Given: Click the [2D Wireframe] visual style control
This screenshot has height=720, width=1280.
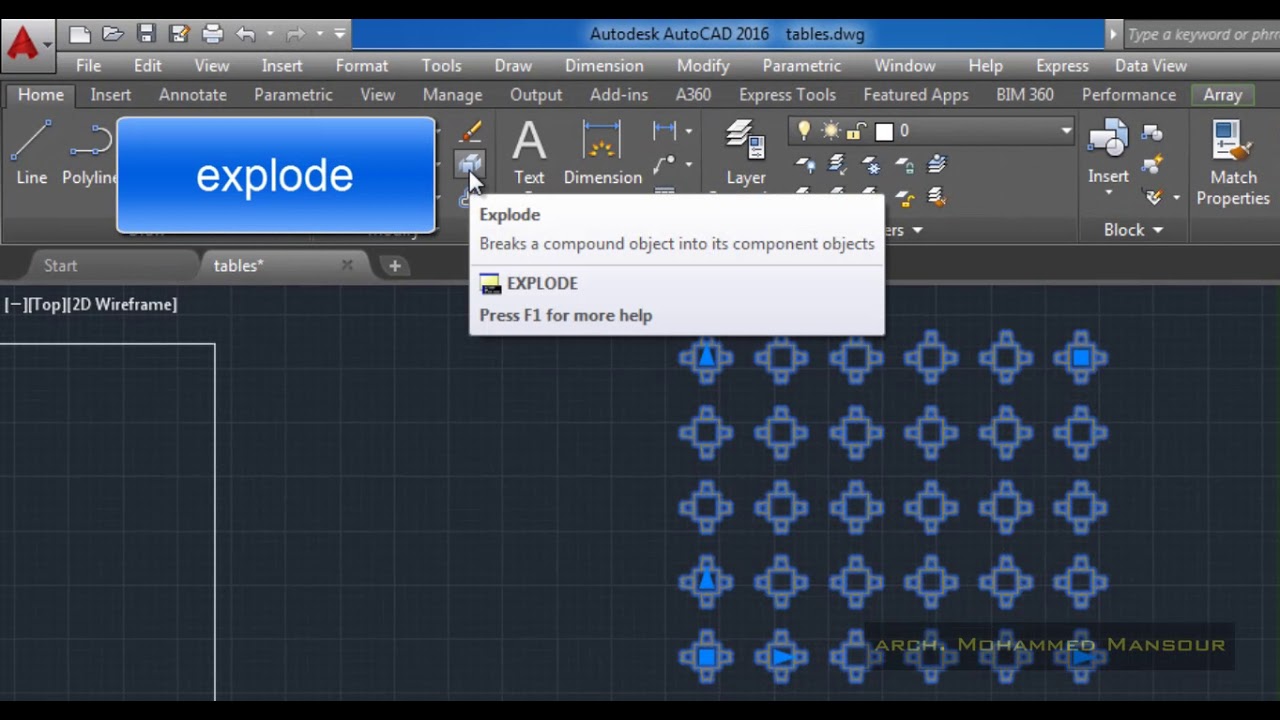Looking at the screenshot, I should click(x=123, y=304).
